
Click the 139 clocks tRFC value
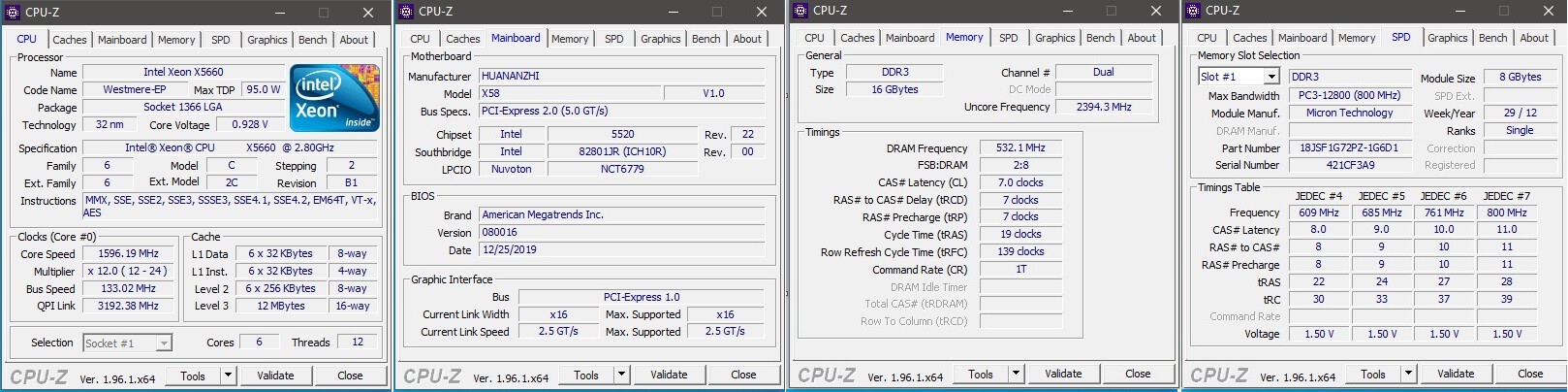point(1020,251)
